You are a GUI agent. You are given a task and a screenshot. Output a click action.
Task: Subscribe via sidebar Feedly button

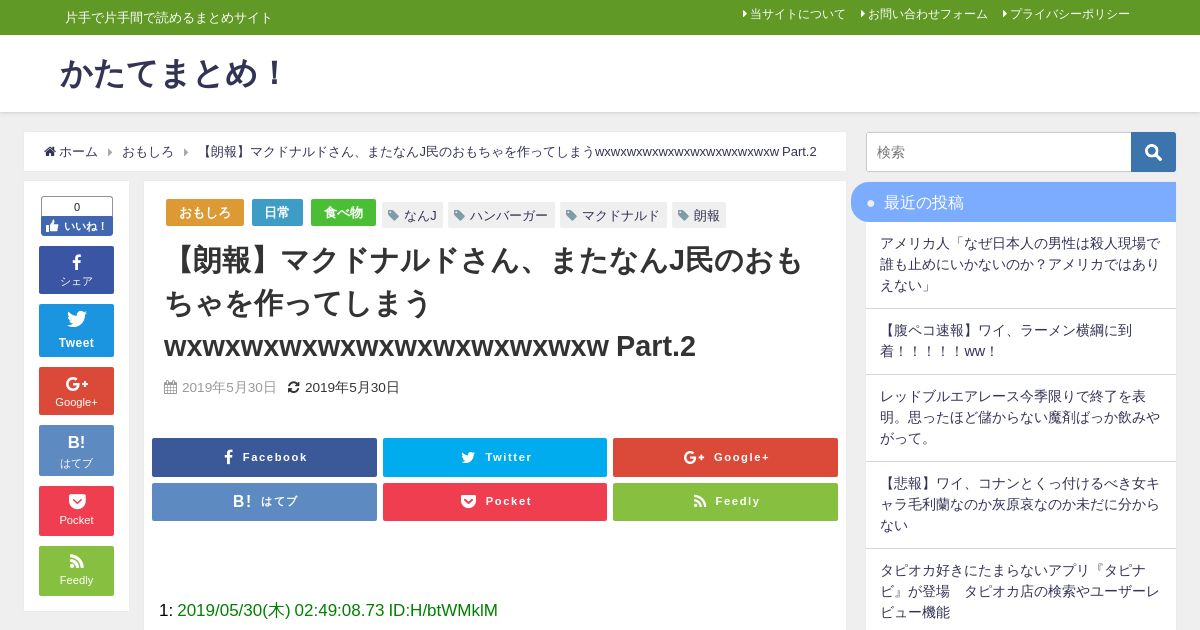(x=76, y=571)
